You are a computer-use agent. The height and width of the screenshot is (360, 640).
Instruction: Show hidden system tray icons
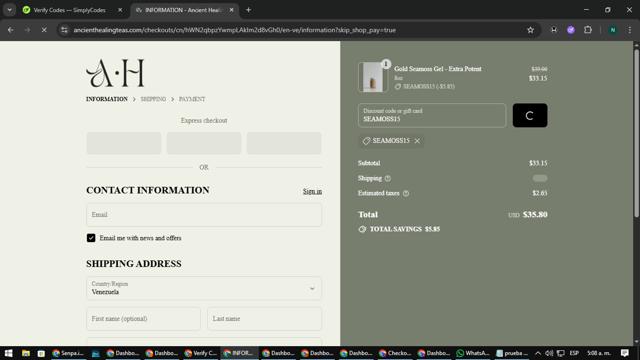tap(538, 353)
